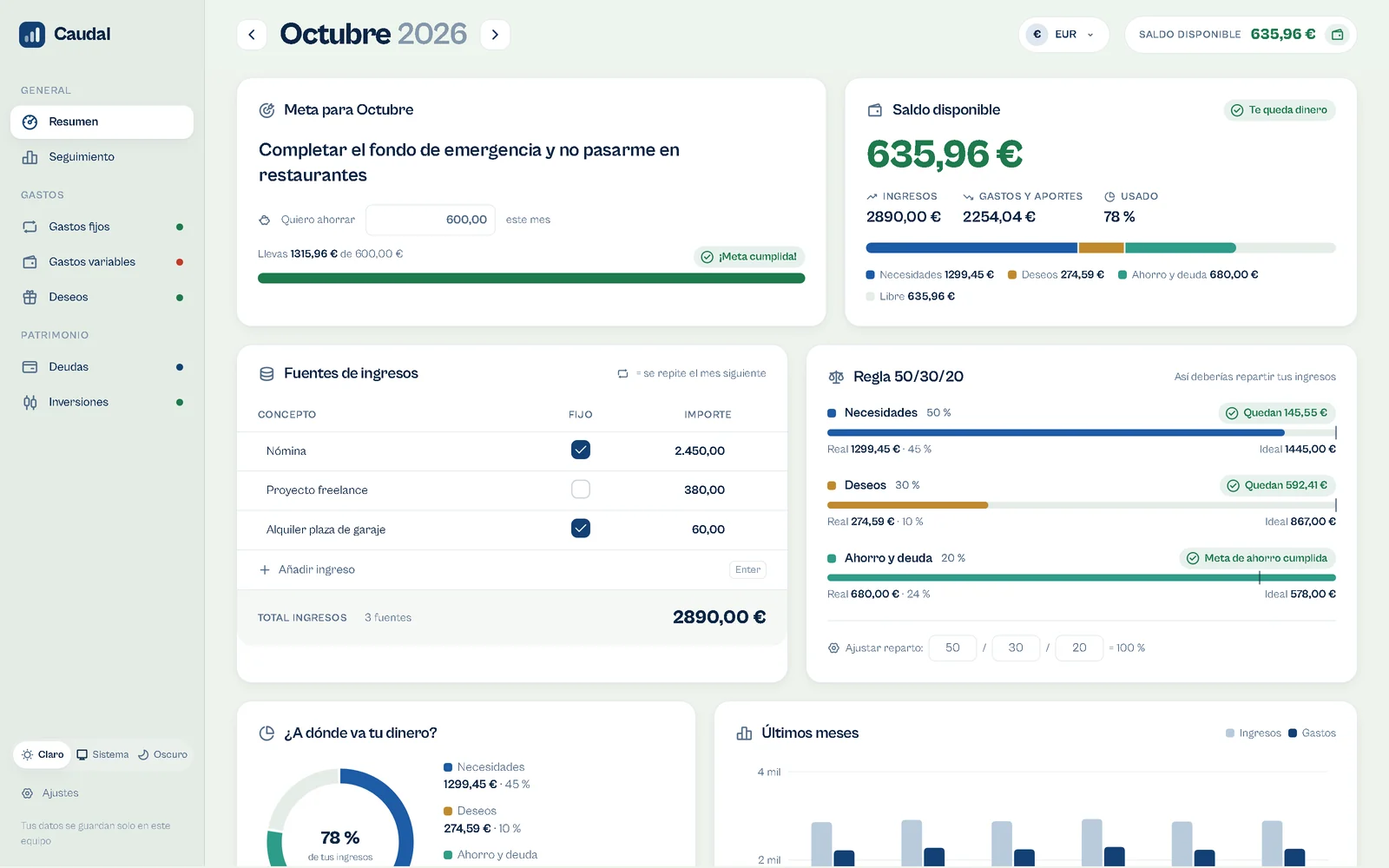Click the Quiero ahorrar amount field
1389x868 pixels.
(x=431, y=220)
